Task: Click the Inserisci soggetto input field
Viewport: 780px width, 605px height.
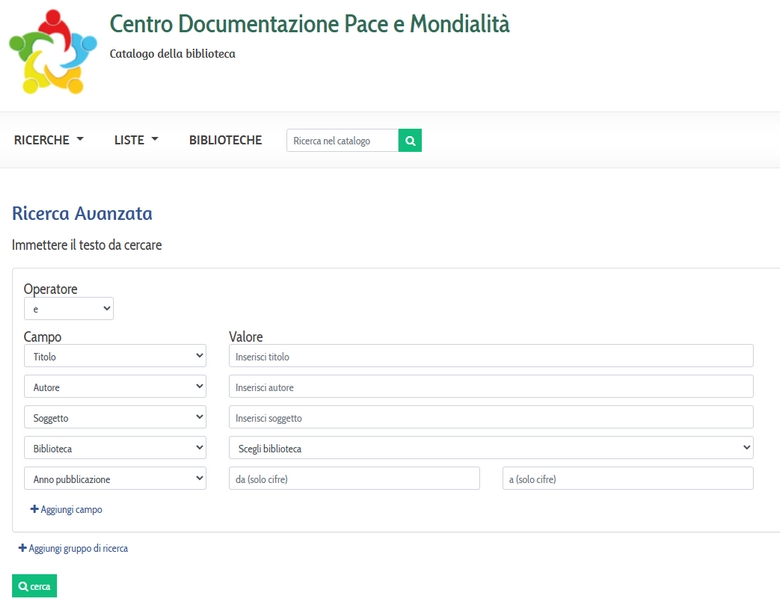Action: [491, 417]
